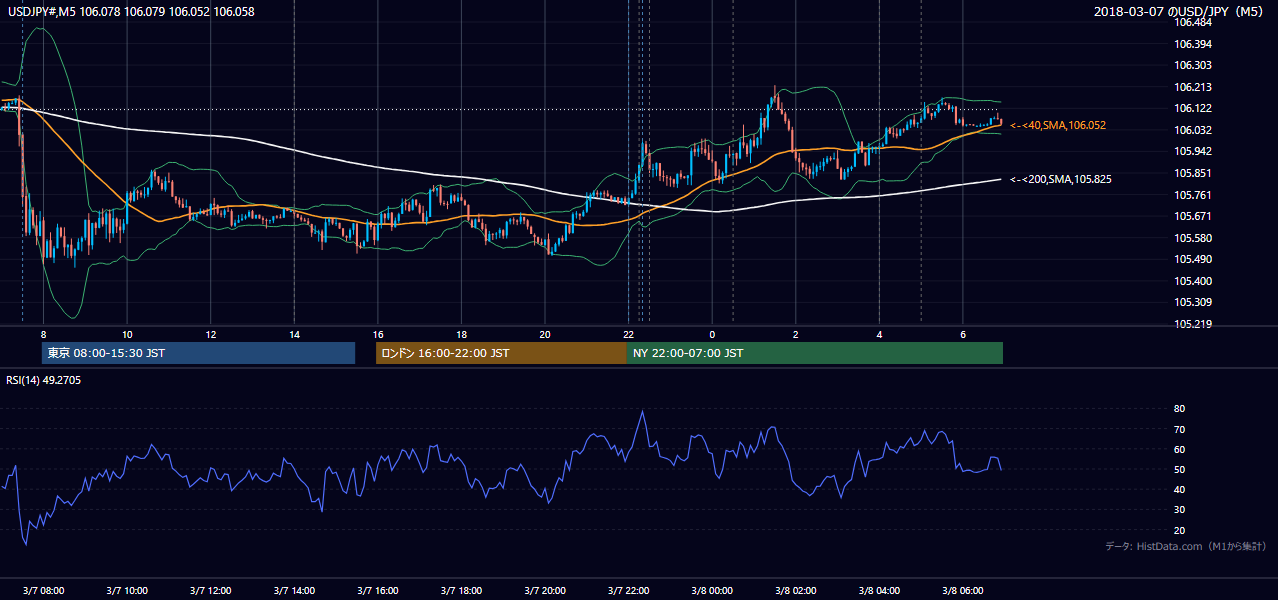Click the 3/7 22:00 time label

pyautogui.click(x=628, y=591)
